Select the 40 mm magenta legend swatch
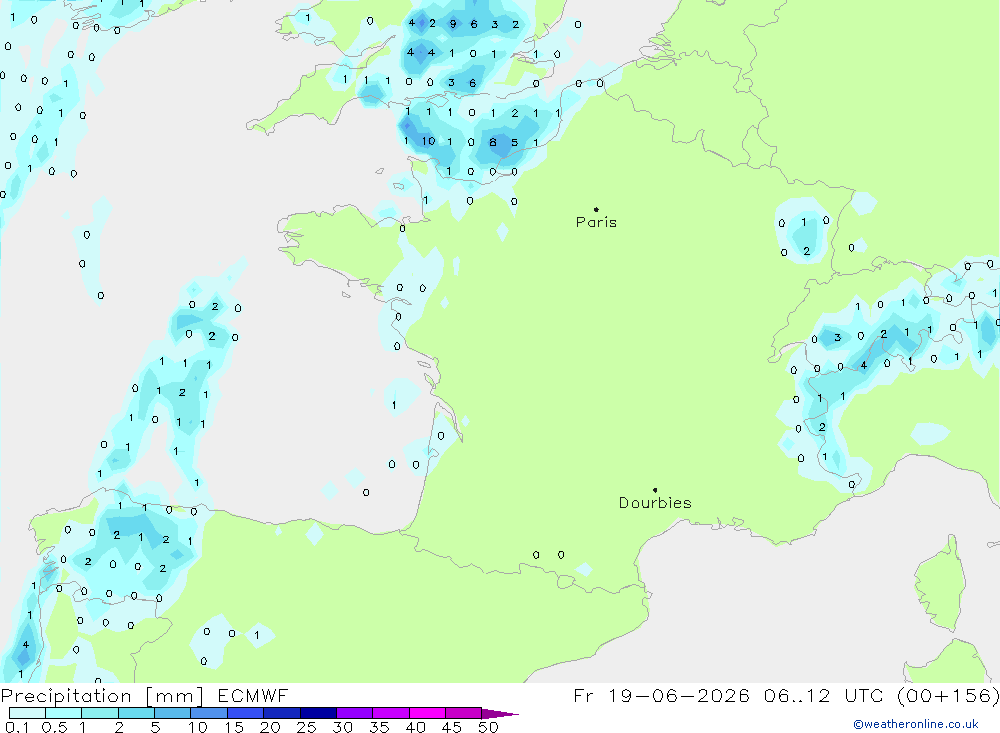The height and width of the screenshot is (733, 1000). [x=427, y=713]
